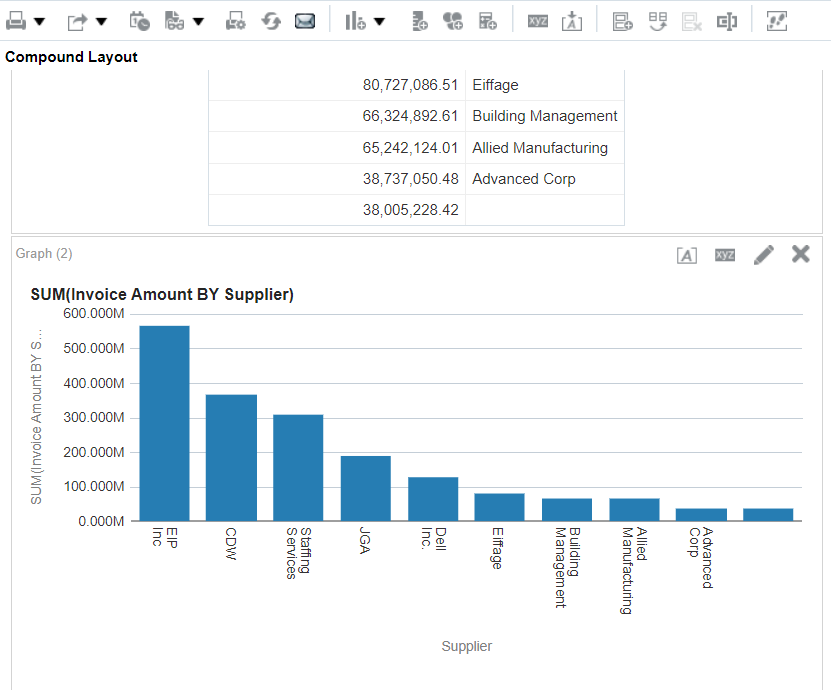Image resolution: width=831 pixels, height=690 pixels.
Task: Click the Allied Manufacturing x-axis label
Action: pos(634,571)
